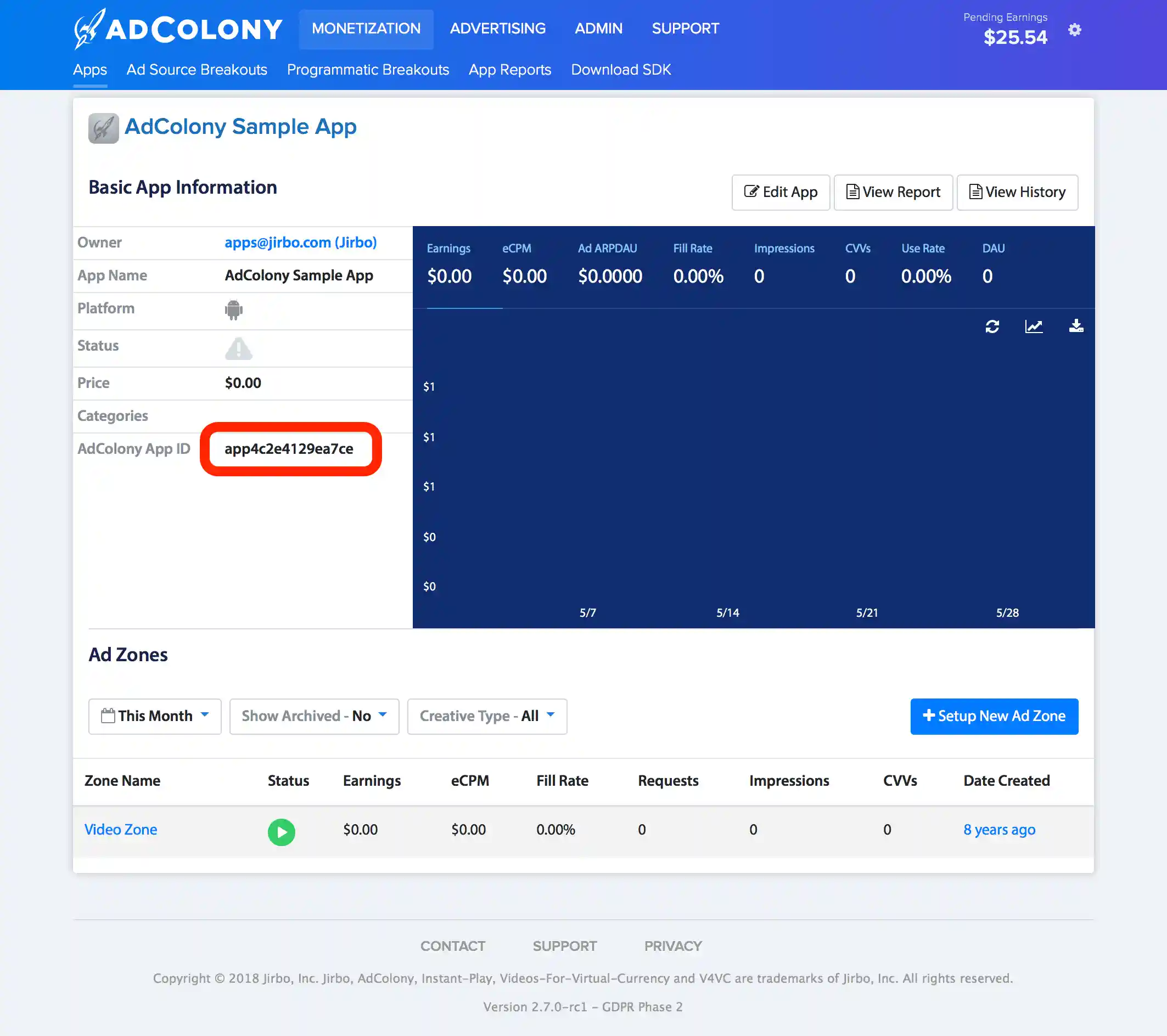Click the Edit App button

[x=781, y=193]
